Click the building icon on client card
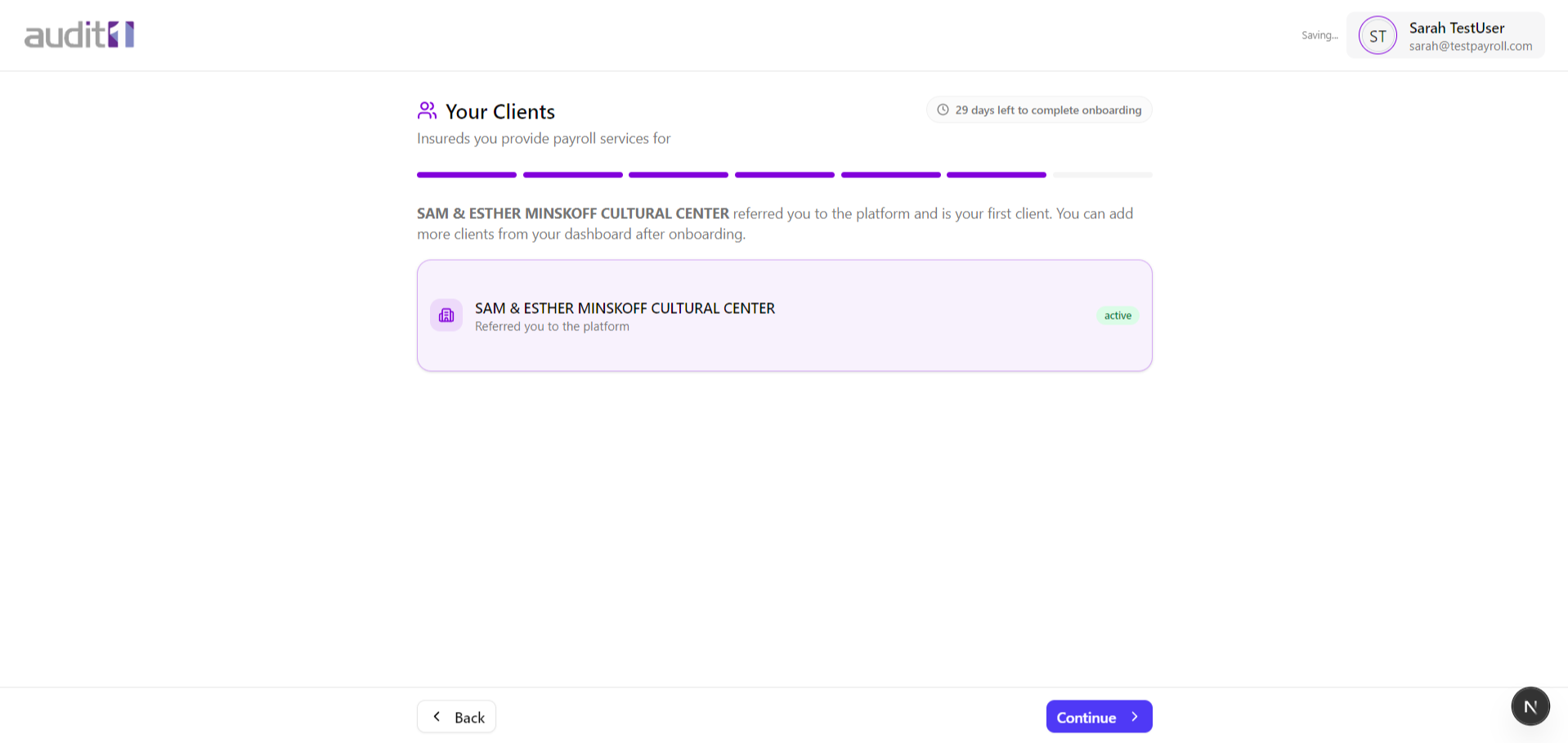 pos(446,316)
